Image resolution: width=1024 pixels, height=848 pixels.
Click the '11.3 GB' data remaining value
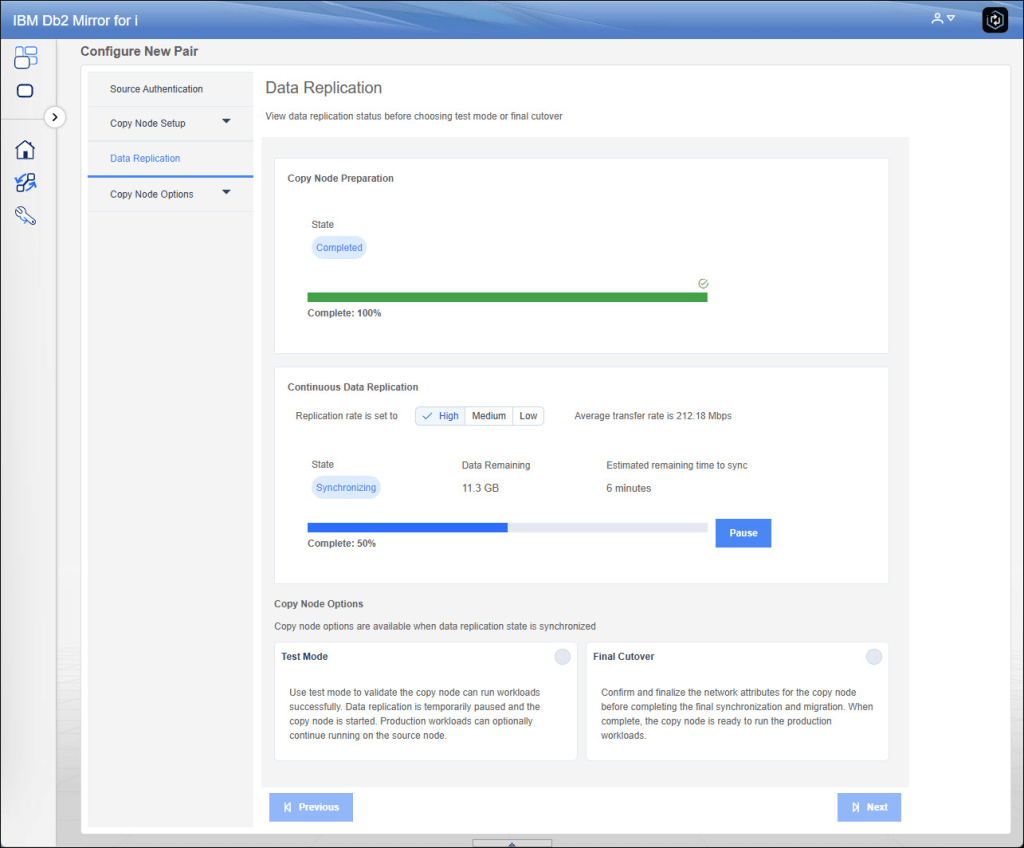pos(481,488)
